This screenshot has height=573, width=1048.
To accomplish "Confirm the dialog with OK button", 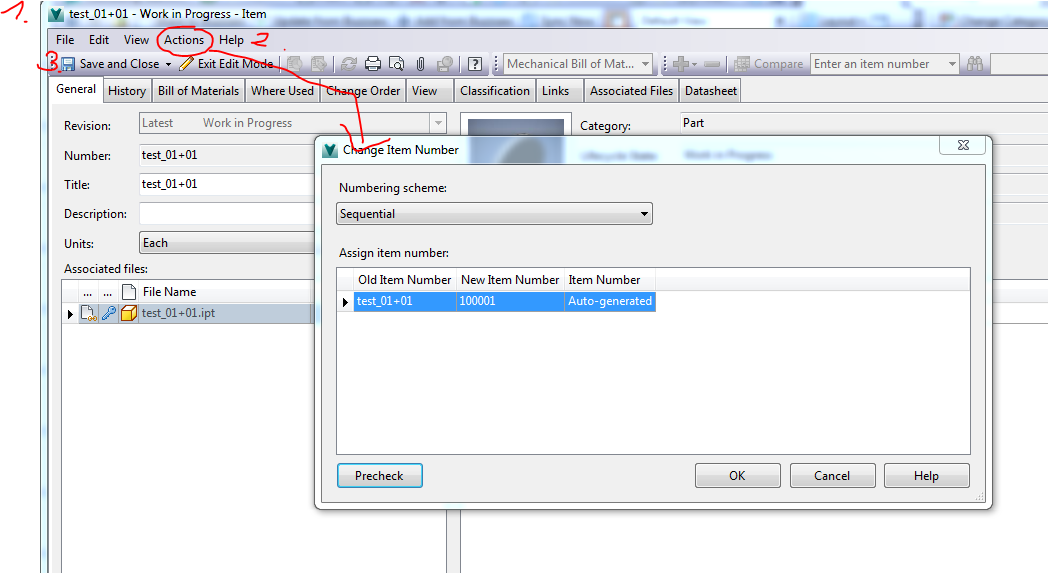I will click(x=737, y=475).
